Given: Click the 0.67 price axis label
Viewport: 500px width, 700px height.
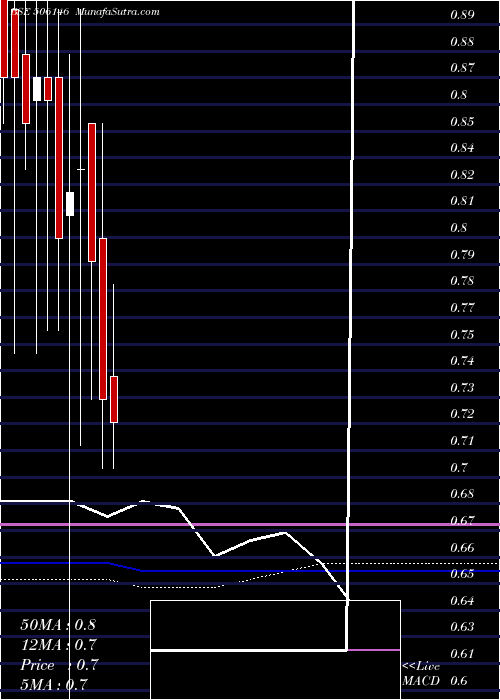Looking at the screenshot, I should tap(462, 521).
